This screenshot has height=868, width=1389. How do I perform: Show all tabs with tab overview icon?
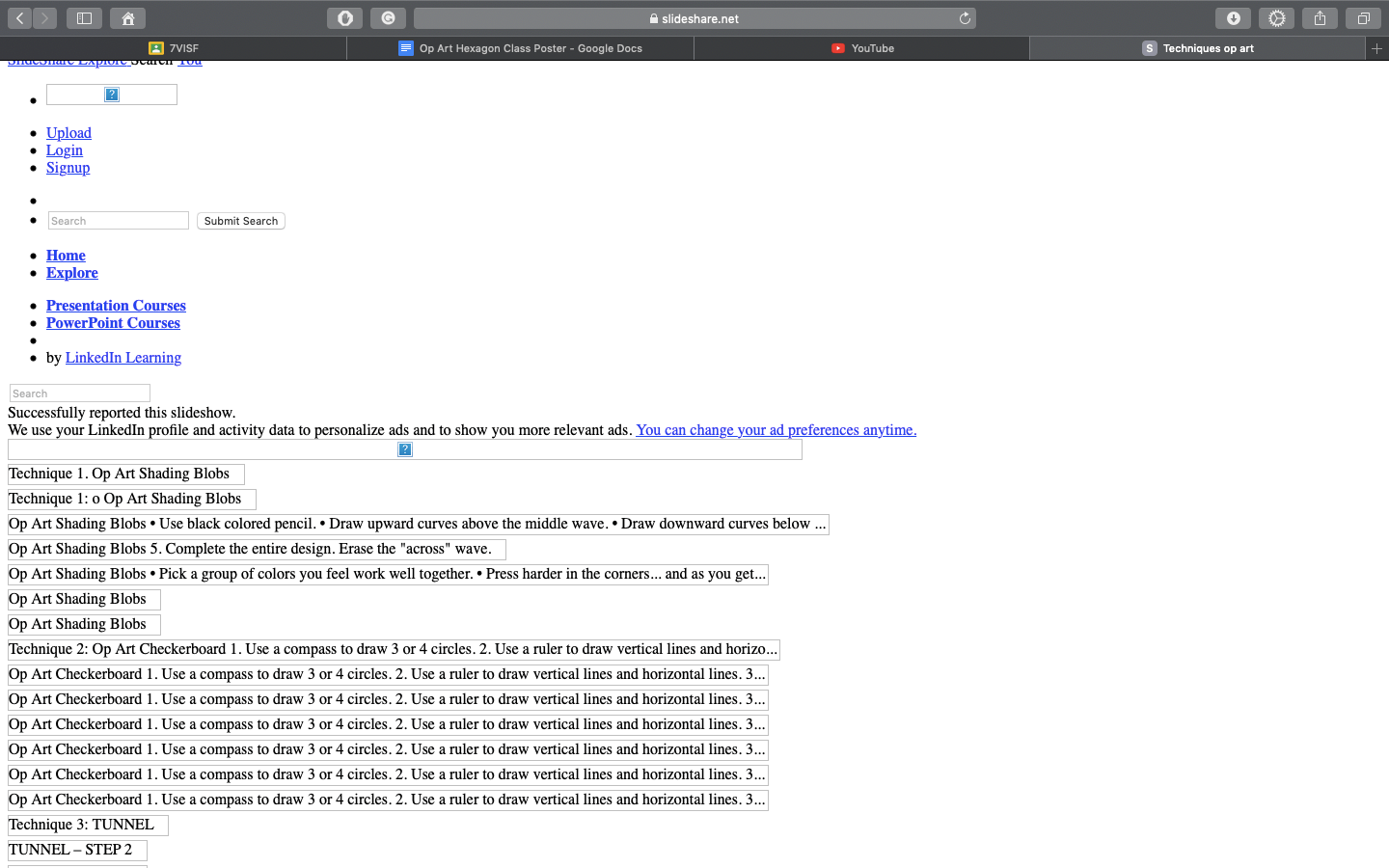[x=1363, y=17]
